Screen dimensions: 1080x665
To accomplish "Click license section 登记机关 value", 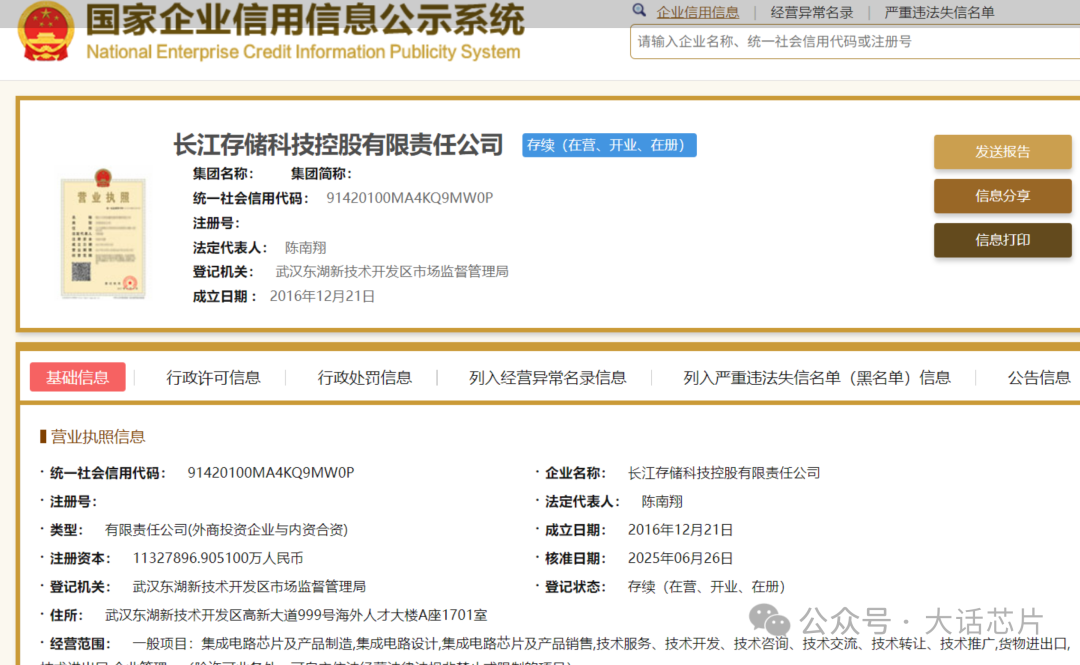I will 249,586.
